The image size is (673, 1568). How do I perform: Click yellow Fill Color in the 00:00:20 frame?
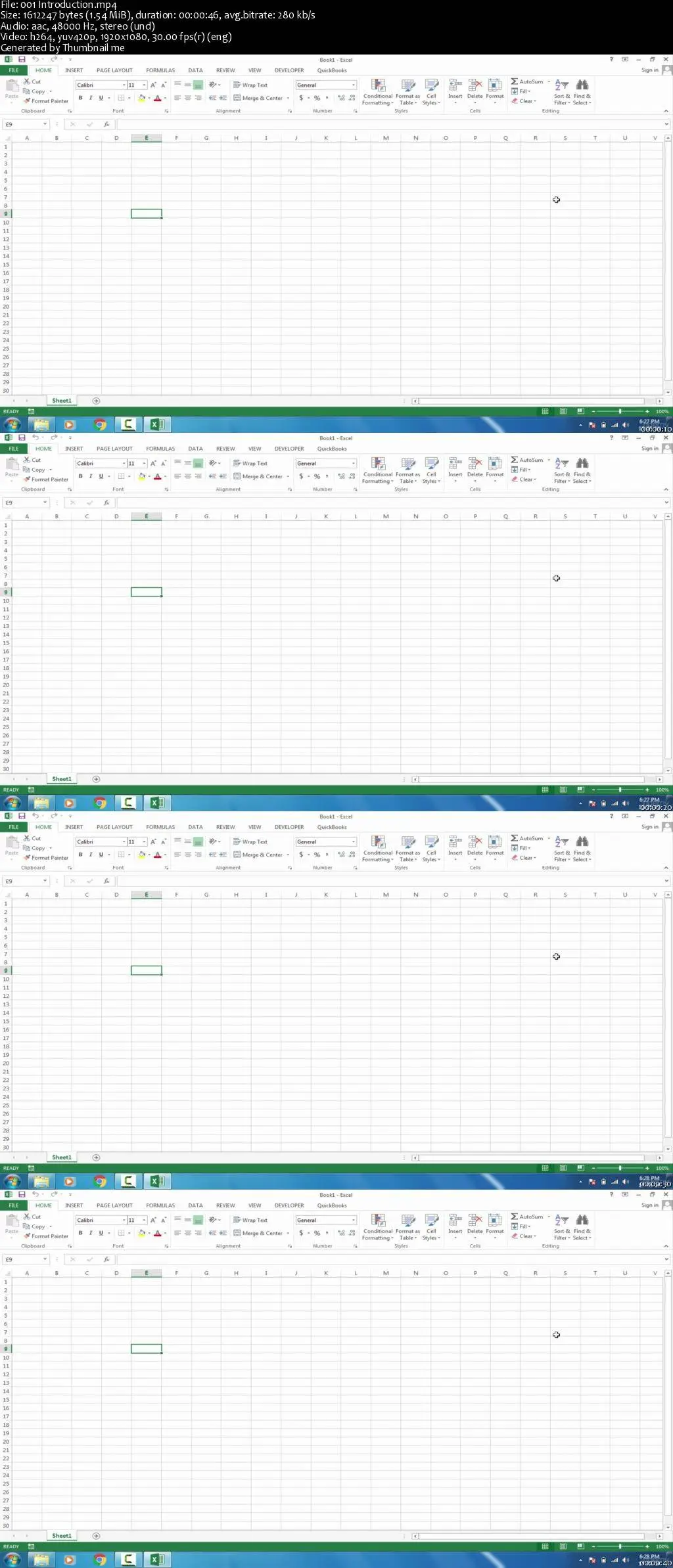tap(141, 476)
